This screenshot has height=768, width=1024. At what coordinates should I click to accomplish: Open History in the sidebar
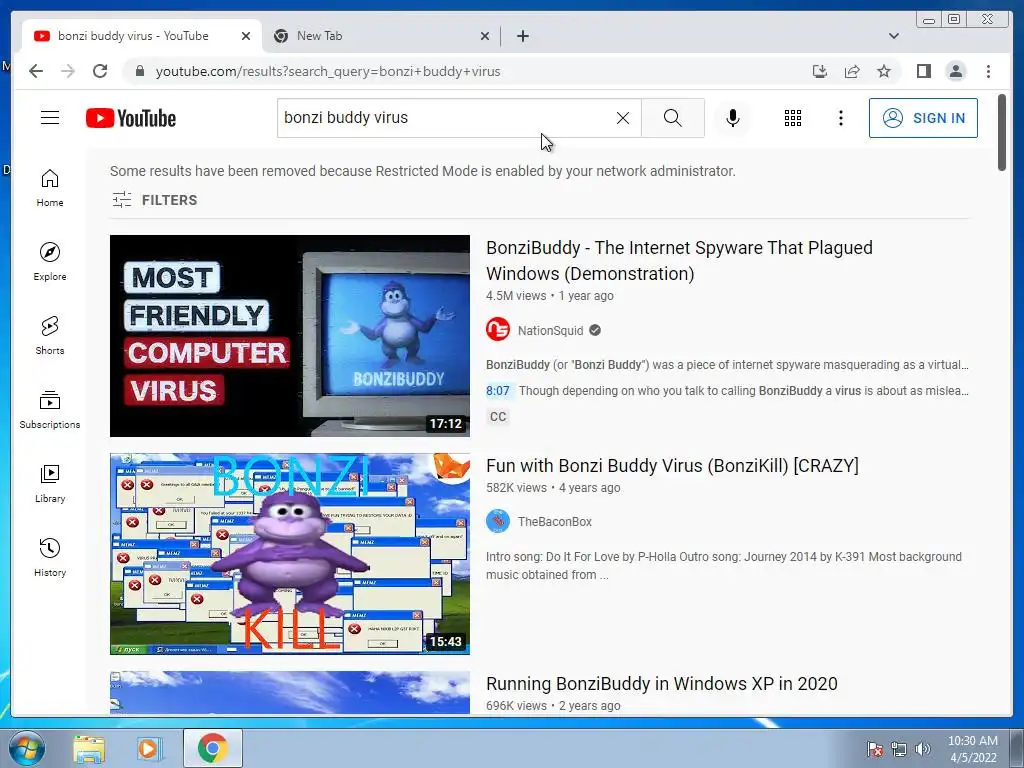[50, 557]
